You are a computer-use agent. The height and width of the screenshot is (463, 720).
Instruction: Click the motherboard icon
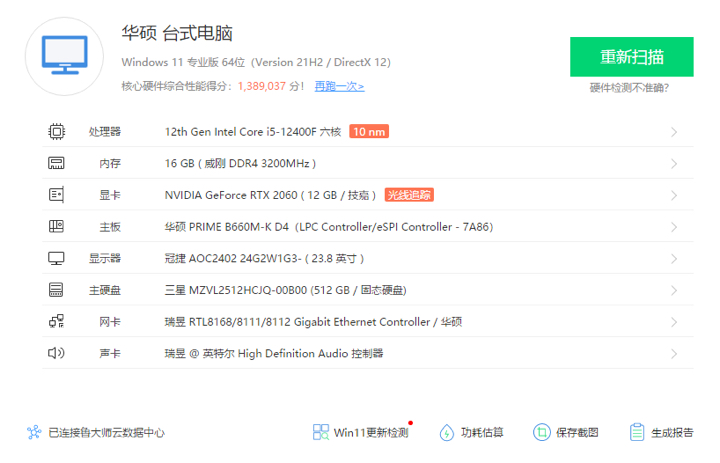pos(56,226)
